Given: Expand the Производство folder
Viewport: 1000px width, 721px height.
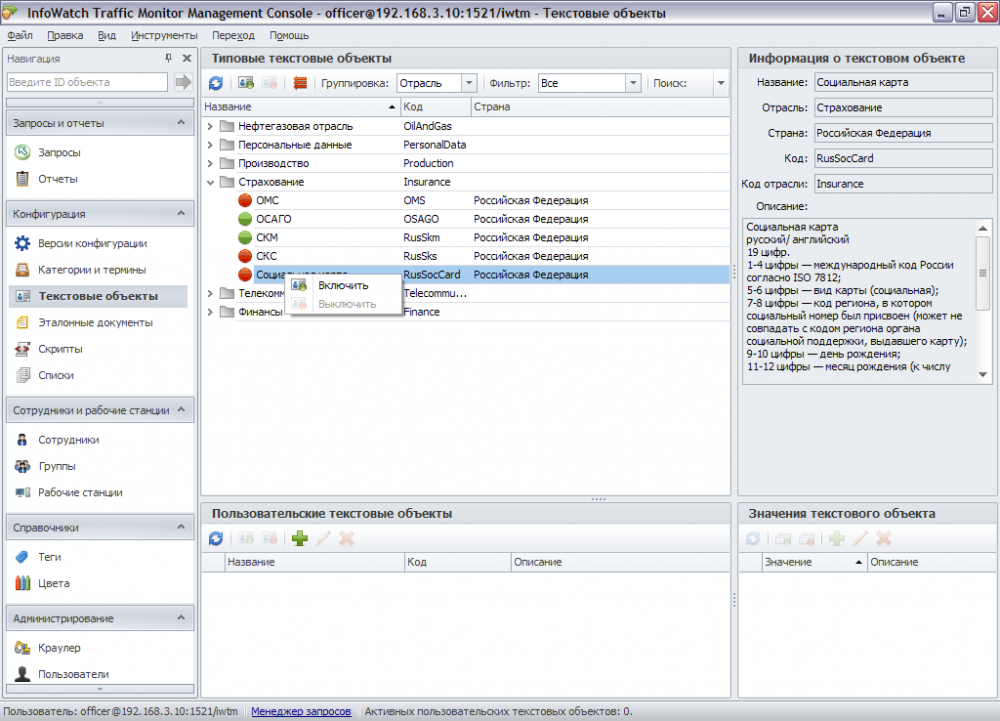Looking at the screenshot, I should (210, 163).
